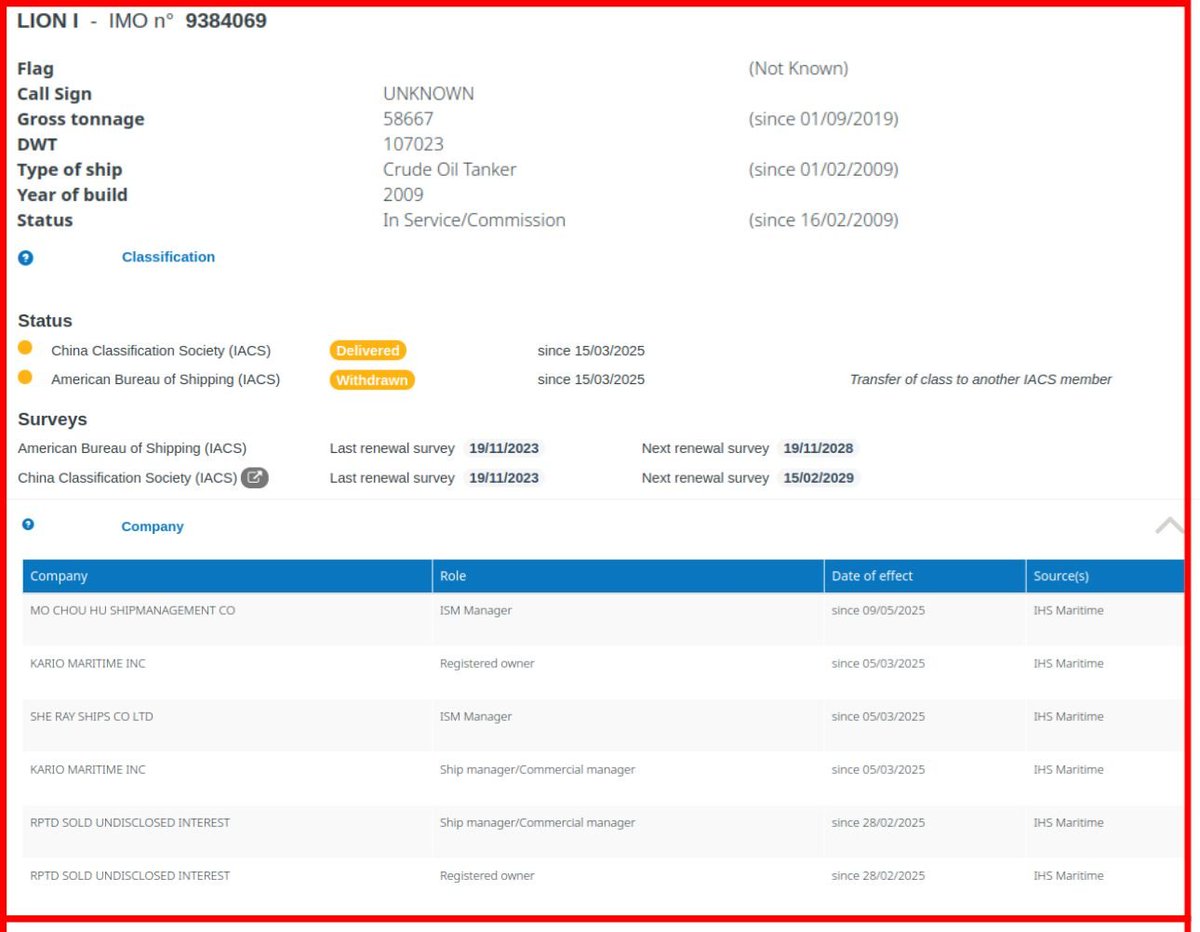Open the Company section heading
This screenshot has width=1200, height=932.
(x=152, y=526)
